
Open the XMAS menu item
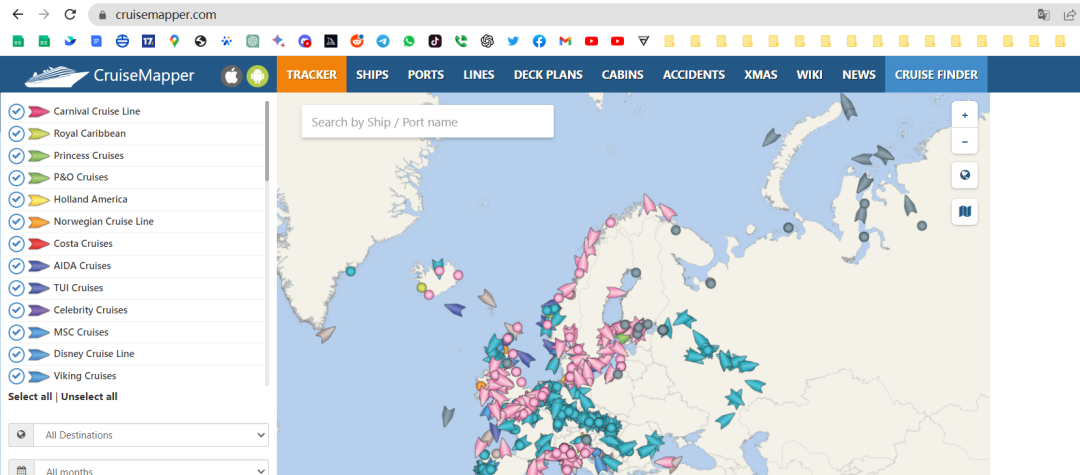[760, 75]
